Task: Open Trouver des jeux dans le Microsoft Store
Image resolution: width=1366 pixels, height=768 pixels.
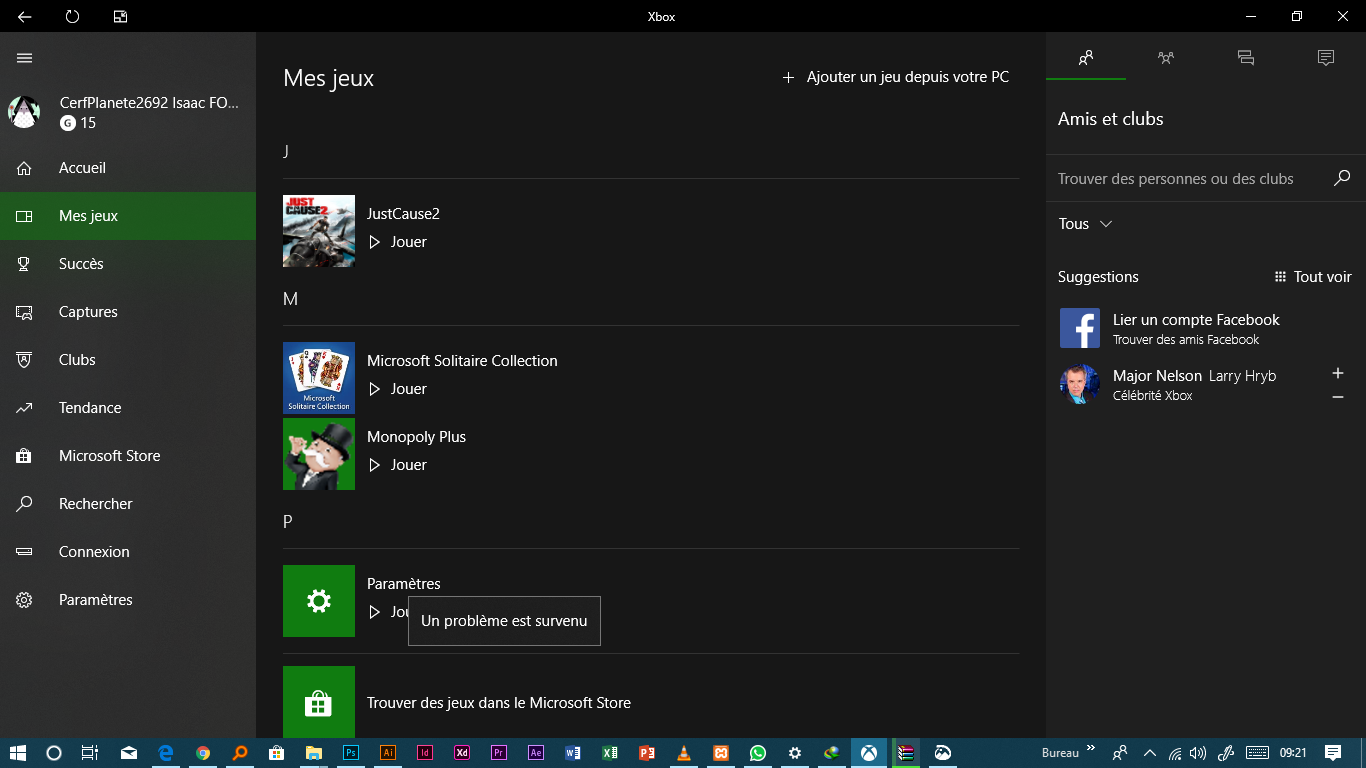Action: [499, 703]
